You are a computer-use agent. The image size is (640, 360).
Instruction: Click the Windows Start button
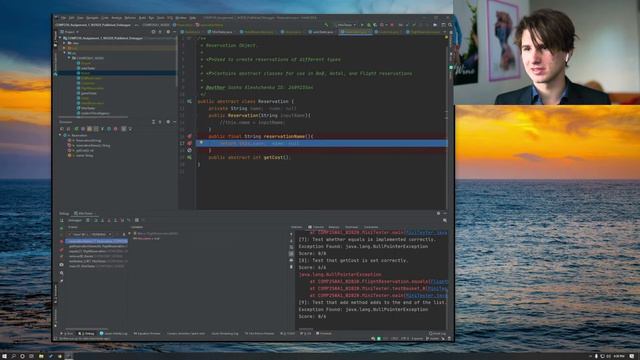point(4,356)
